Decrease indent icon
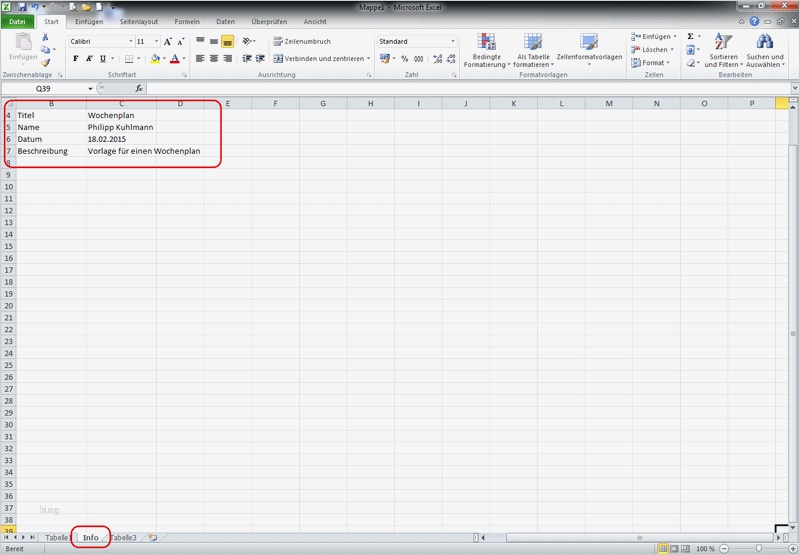Screen dimensions: 800x555 pyautogui.click(x=247, y=59)
